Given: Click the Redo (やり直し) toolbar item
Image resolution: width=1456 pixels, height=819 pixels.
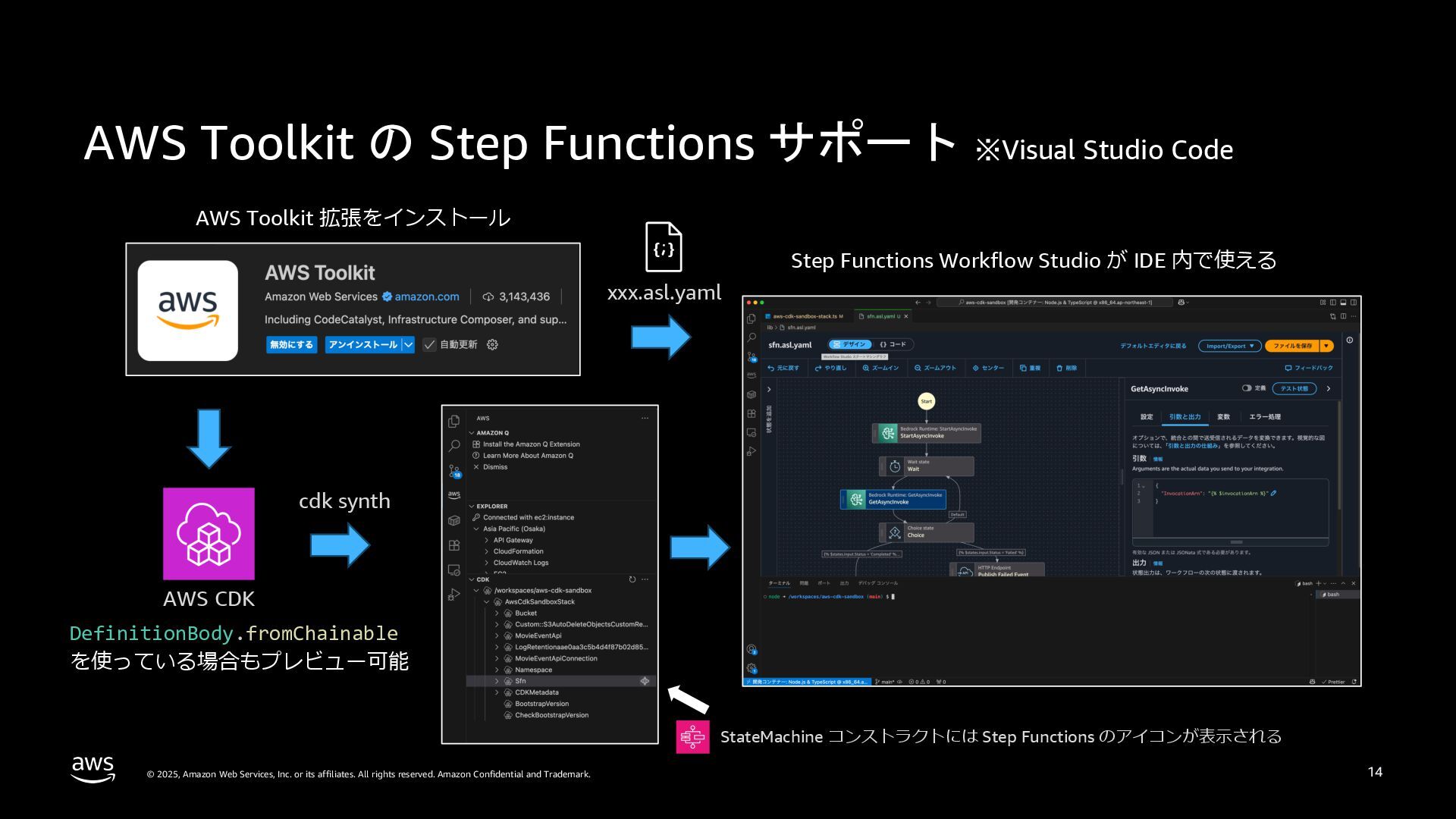Looking at the screenshot, I should pos(830,368).
